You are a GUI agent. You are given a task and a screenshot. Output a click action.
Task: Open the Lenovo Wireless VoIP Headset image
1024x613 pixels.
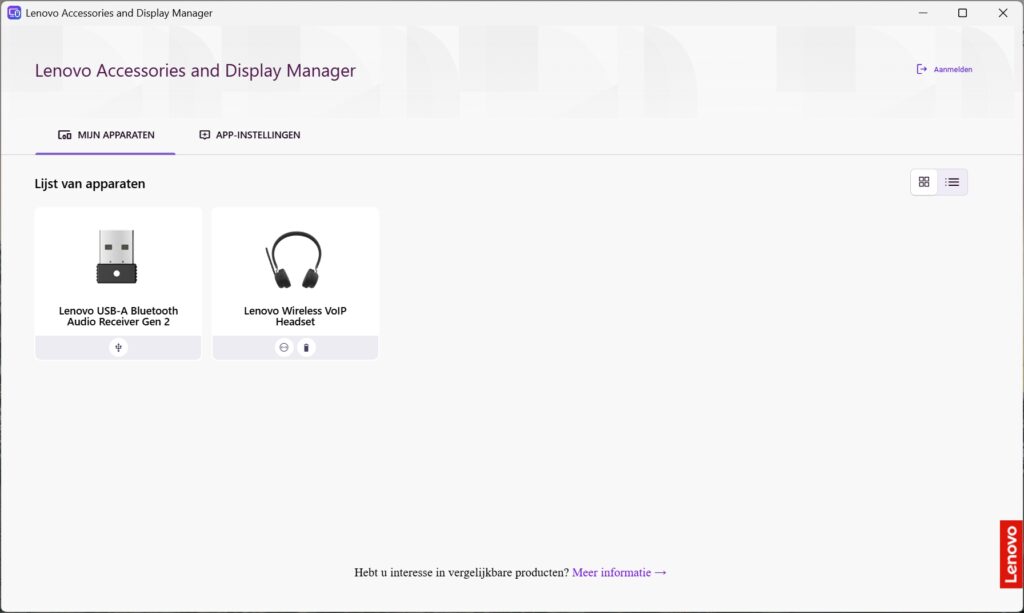pyautogui.click(x=294, y=260)
